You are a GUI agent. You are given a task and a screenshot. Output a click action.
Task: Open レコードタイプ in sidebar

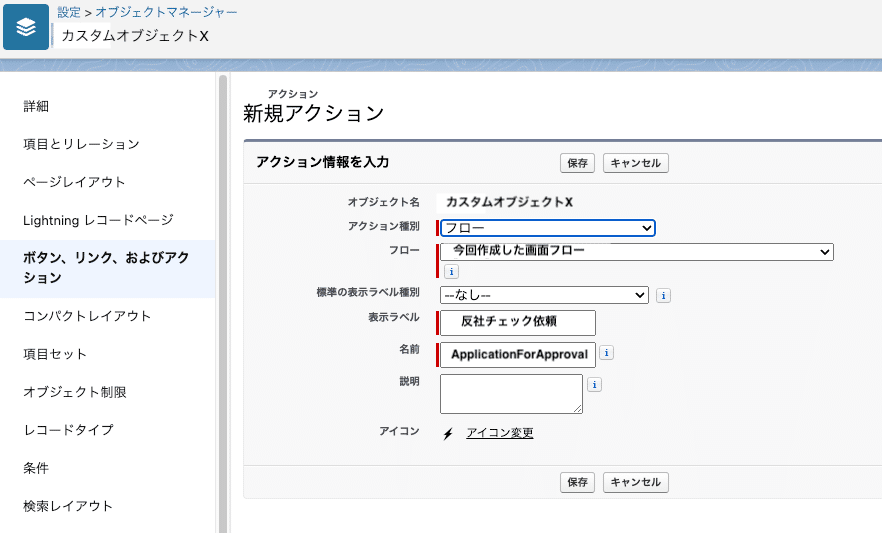point(69,430)
